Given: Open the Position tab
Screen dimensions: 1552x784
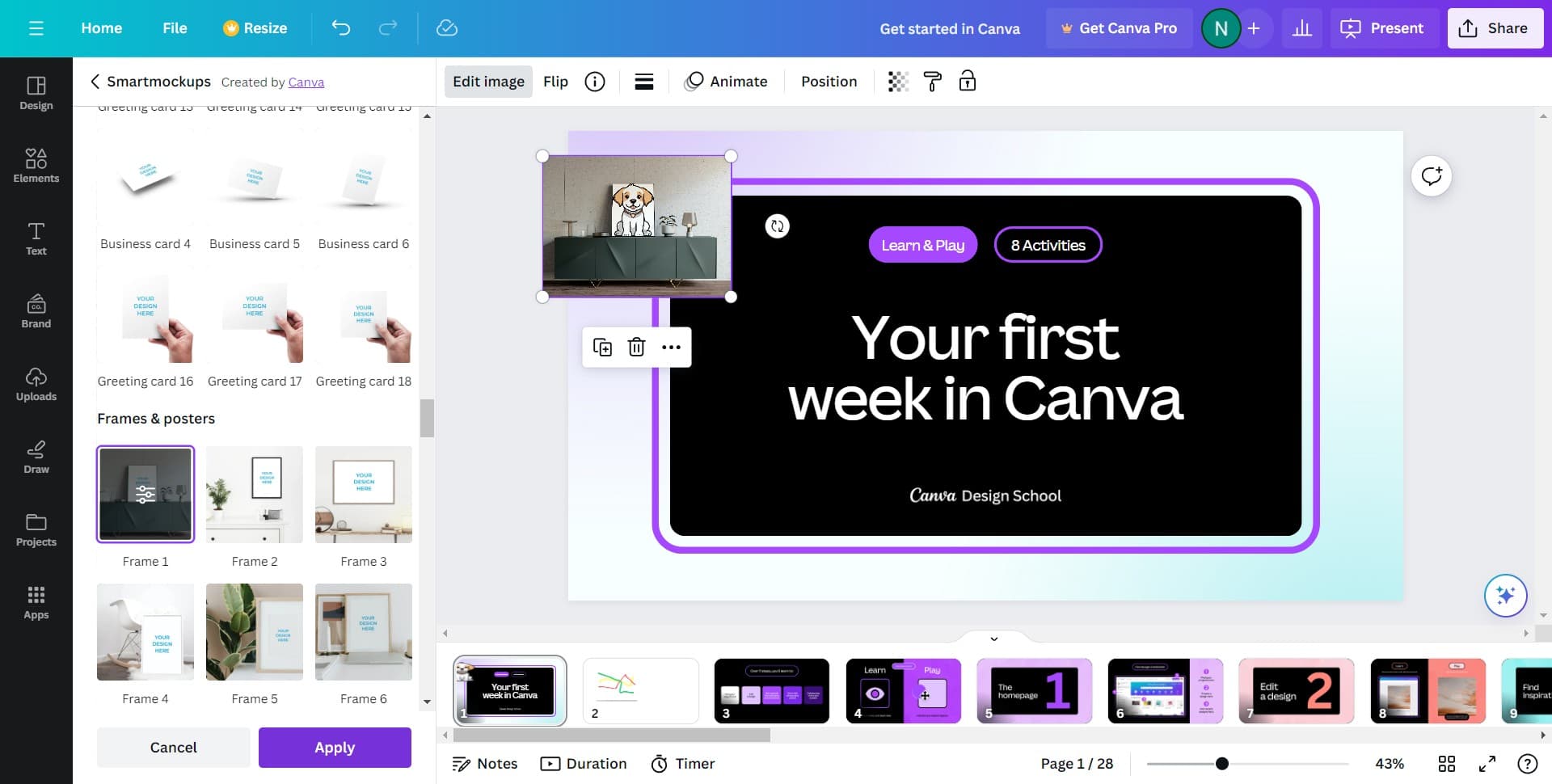Looking at the screenshot, I should [x=829, y=82].
